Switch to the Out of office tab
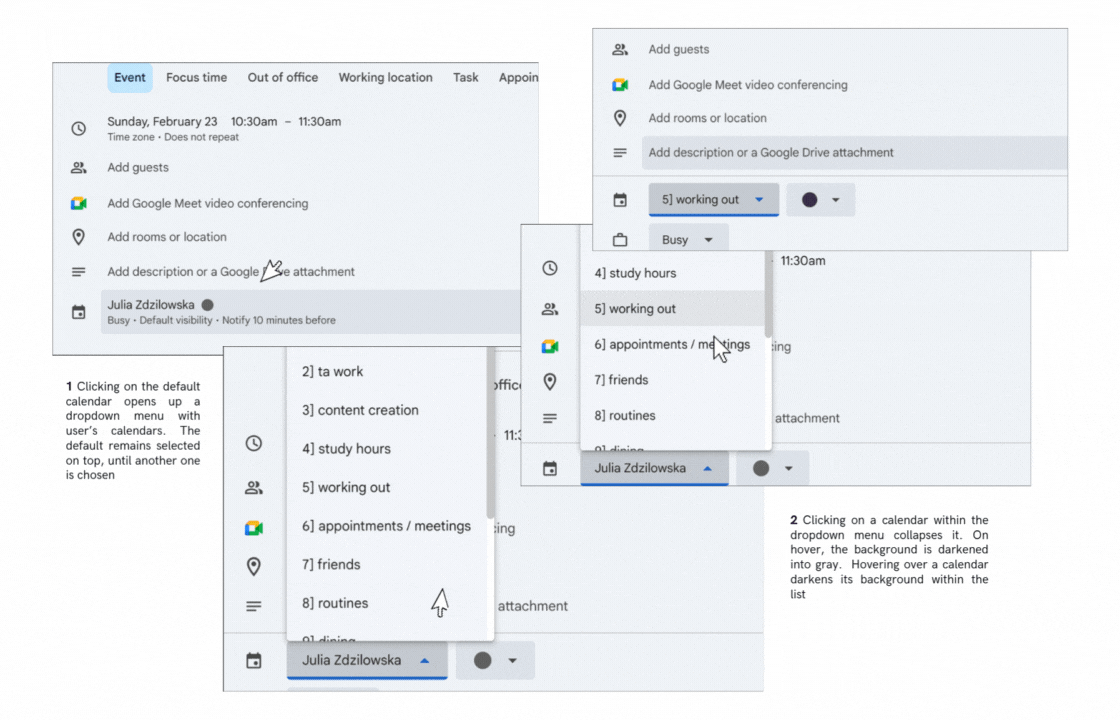This screenshot has width=1120, height=720. coord(282,77)
